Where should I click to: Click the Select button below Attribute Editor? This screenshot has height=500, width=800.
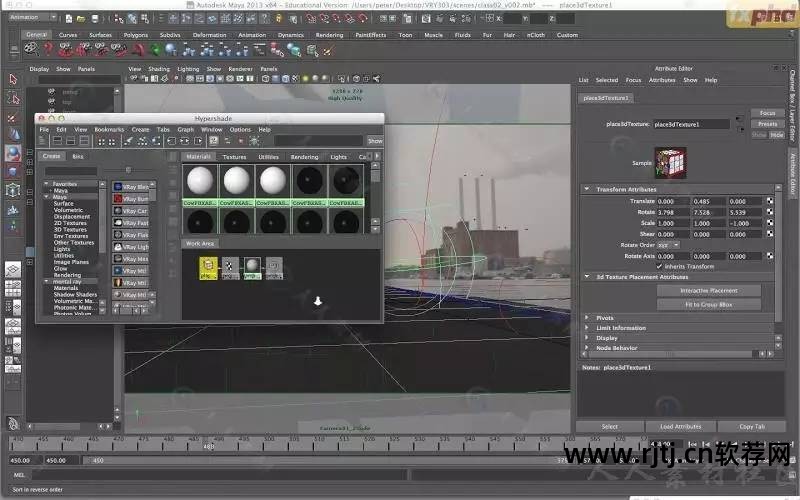tap(610, 427)
